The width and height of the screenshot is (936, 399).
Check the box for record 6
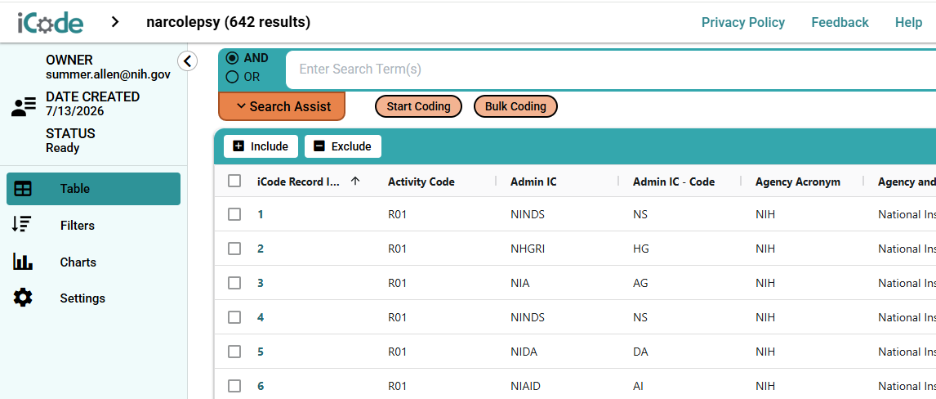pyautogui.click(x=235, y=386)
